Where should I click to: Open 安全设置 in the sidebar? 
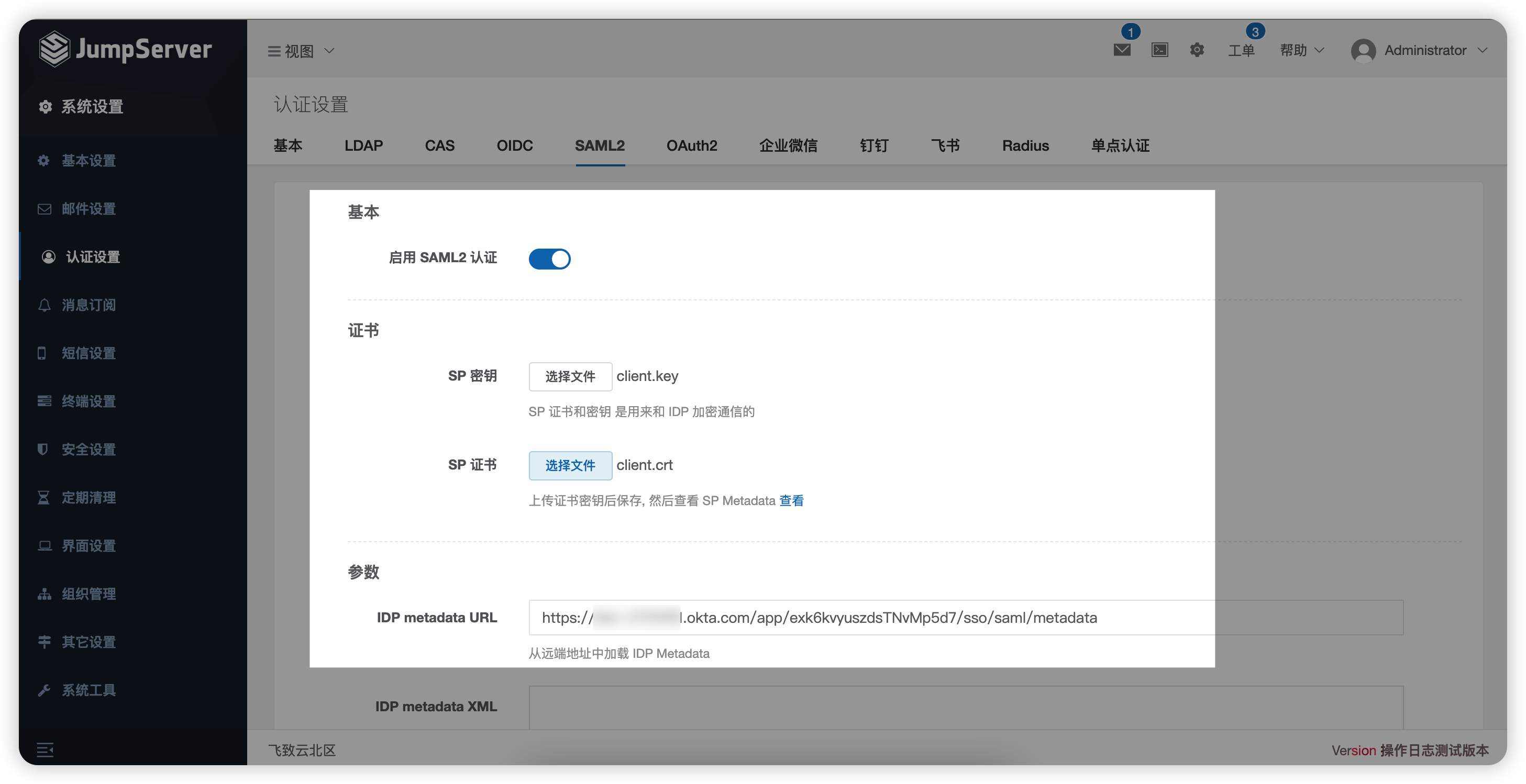[x=89, y=450]
